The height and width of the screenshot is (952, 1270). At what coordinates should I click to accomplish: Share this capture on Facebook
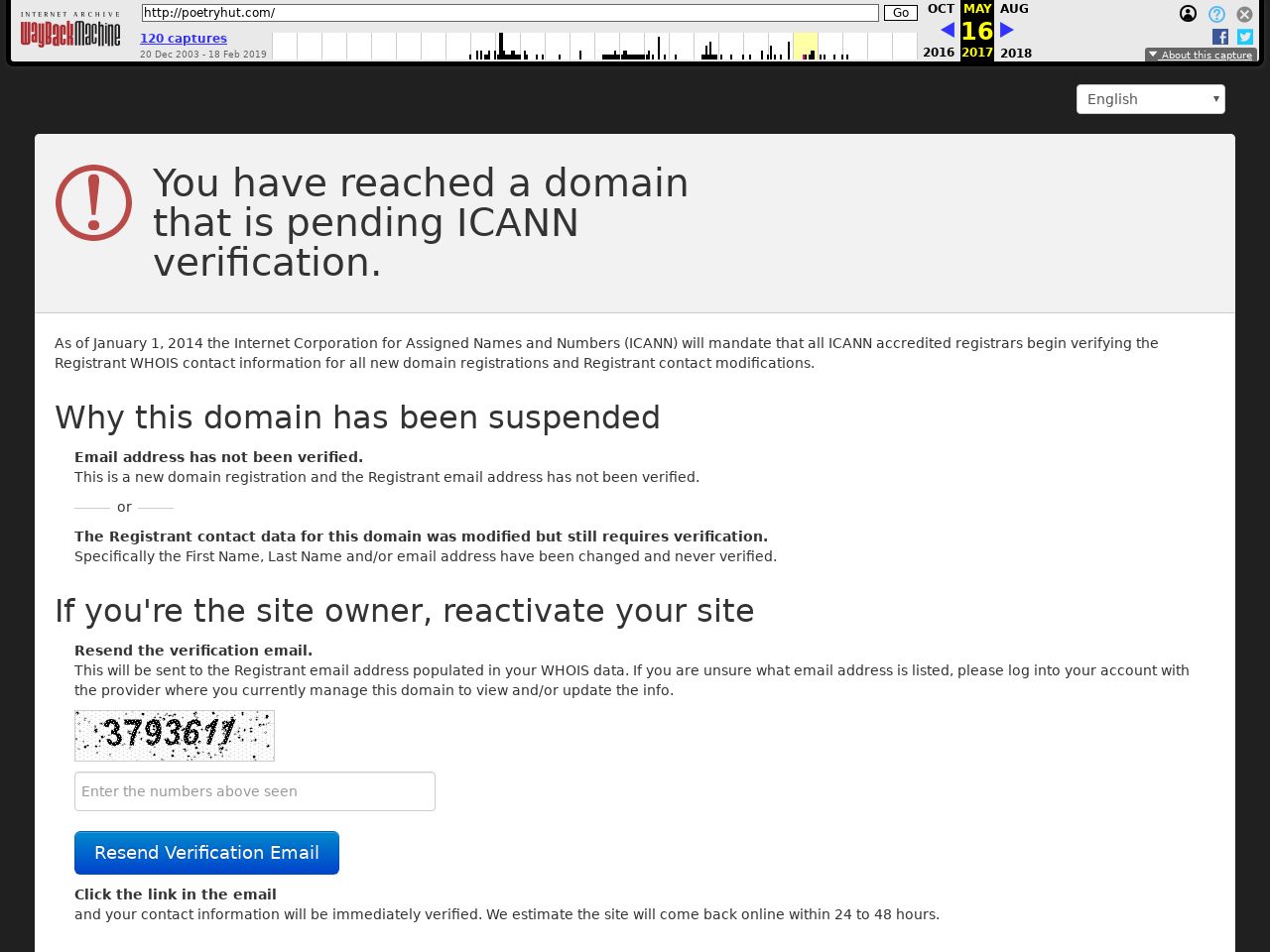(x=1220, y=37)
